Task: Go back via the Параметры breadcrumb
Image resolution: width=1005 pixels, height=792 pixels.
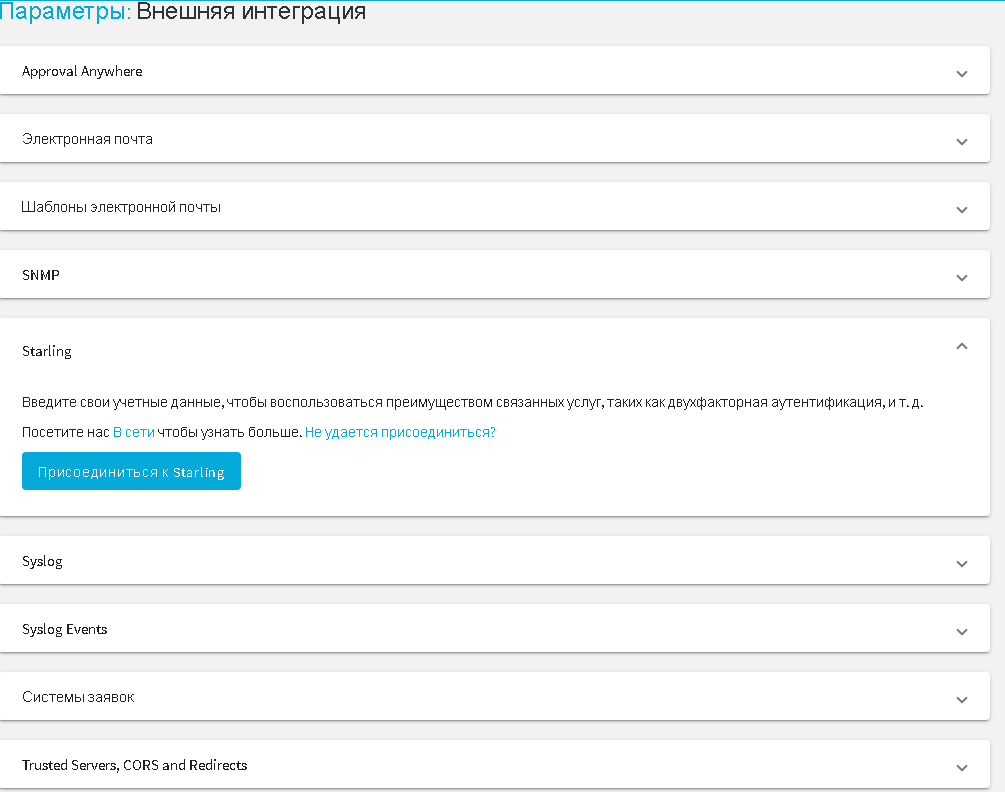Action: 65,12
